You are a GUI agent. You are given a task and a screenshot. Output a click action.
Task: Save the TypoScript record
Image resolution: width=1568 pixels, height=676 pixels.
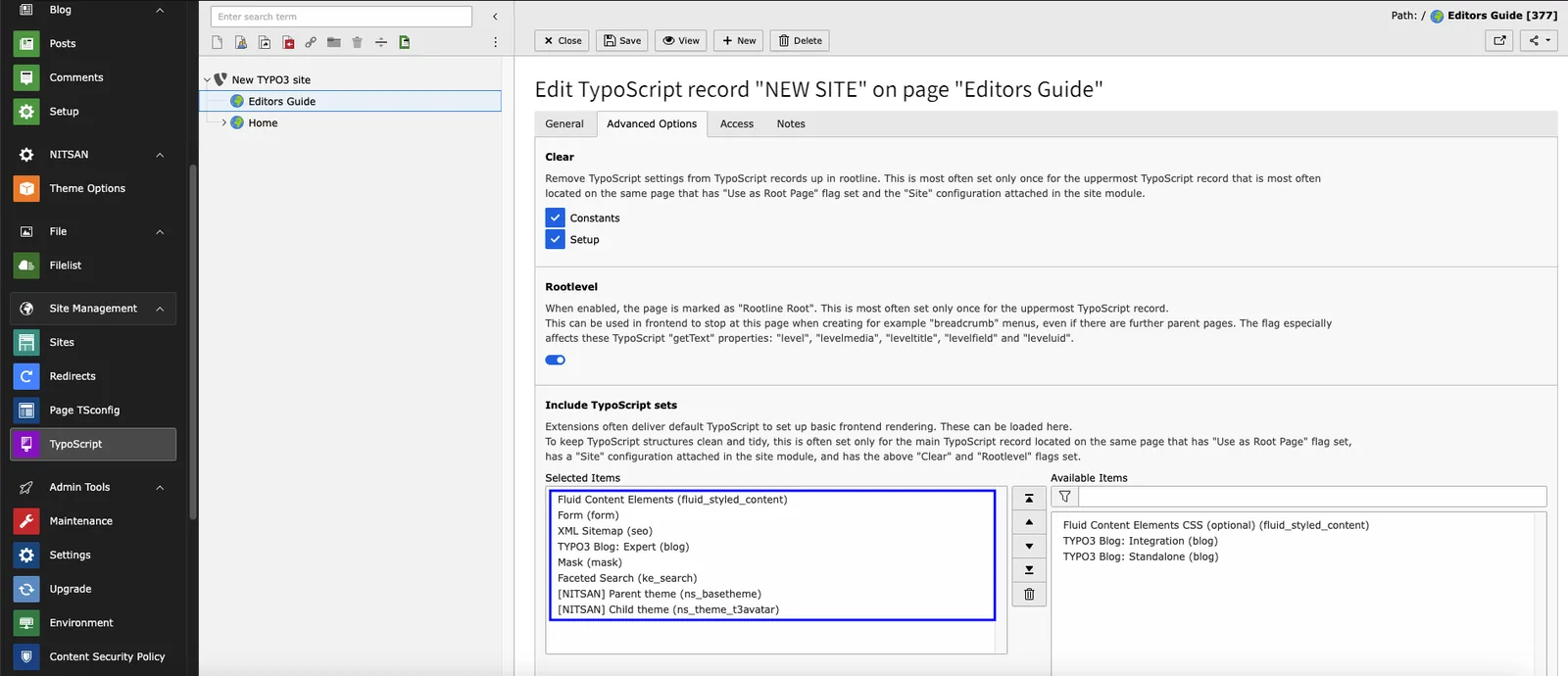point(622,40)
